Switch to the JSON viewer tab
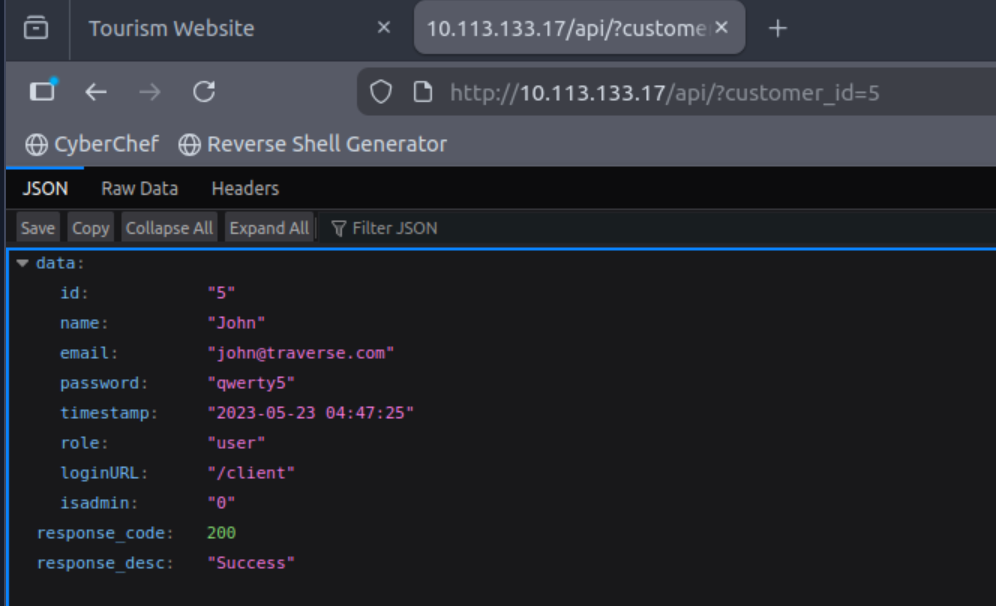The image size is (996, 606). pyautogui.click(x=44, y=189)
